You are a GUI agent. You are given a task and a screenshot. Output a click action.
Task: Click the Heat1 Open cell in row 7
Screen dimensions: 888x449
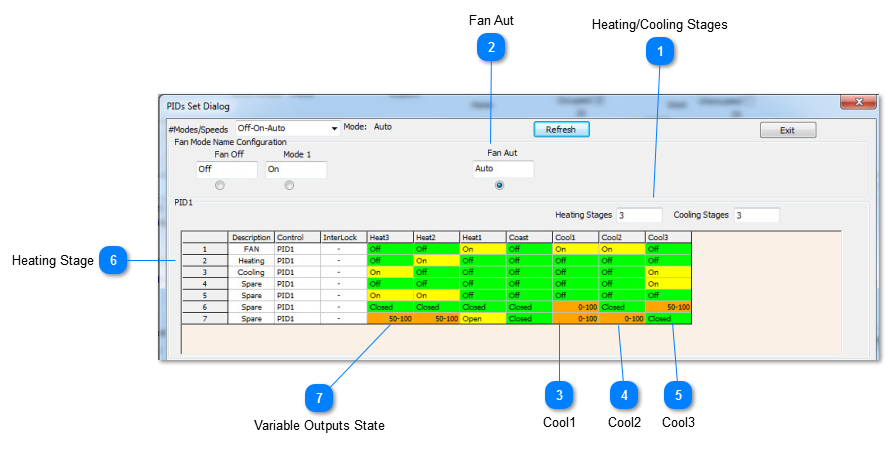pos(483,319)
